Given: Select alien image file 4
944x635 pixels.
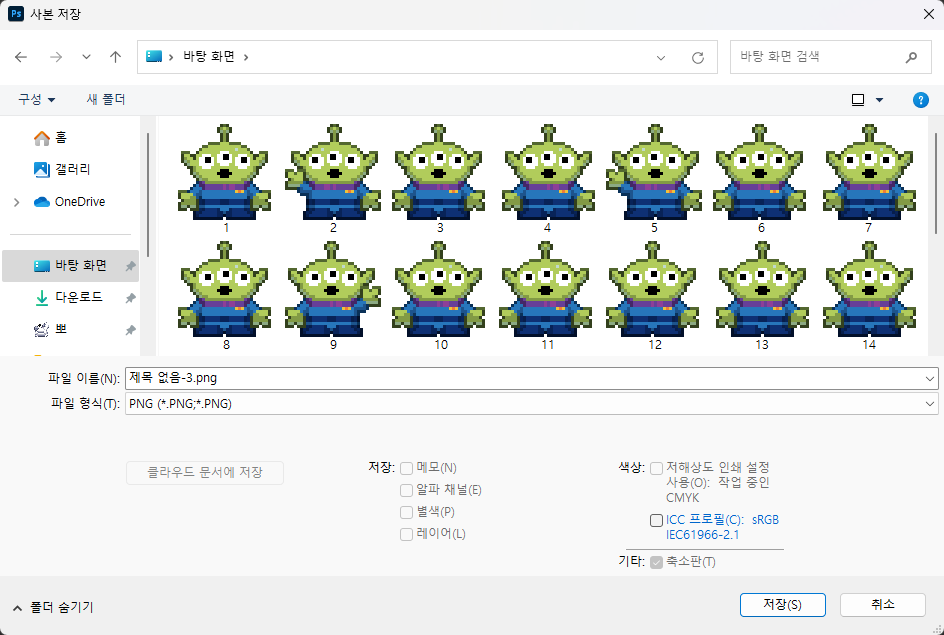Looking at the screenshot, I should click(547, 179).
